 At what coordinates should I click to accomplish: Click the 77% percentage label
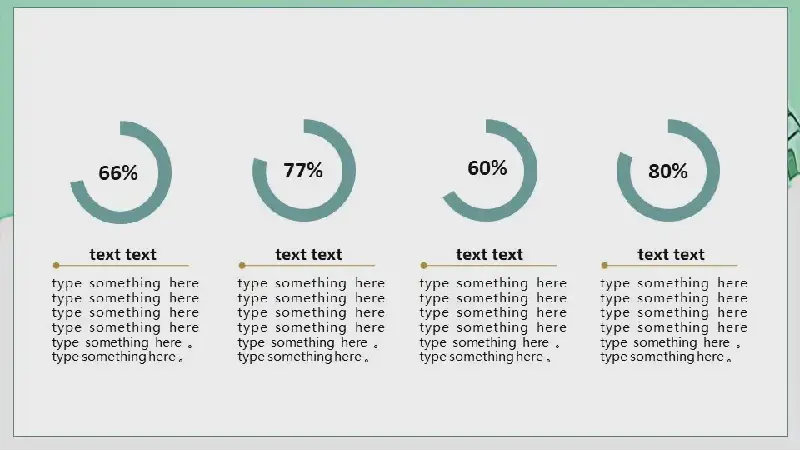click(303, 170)
